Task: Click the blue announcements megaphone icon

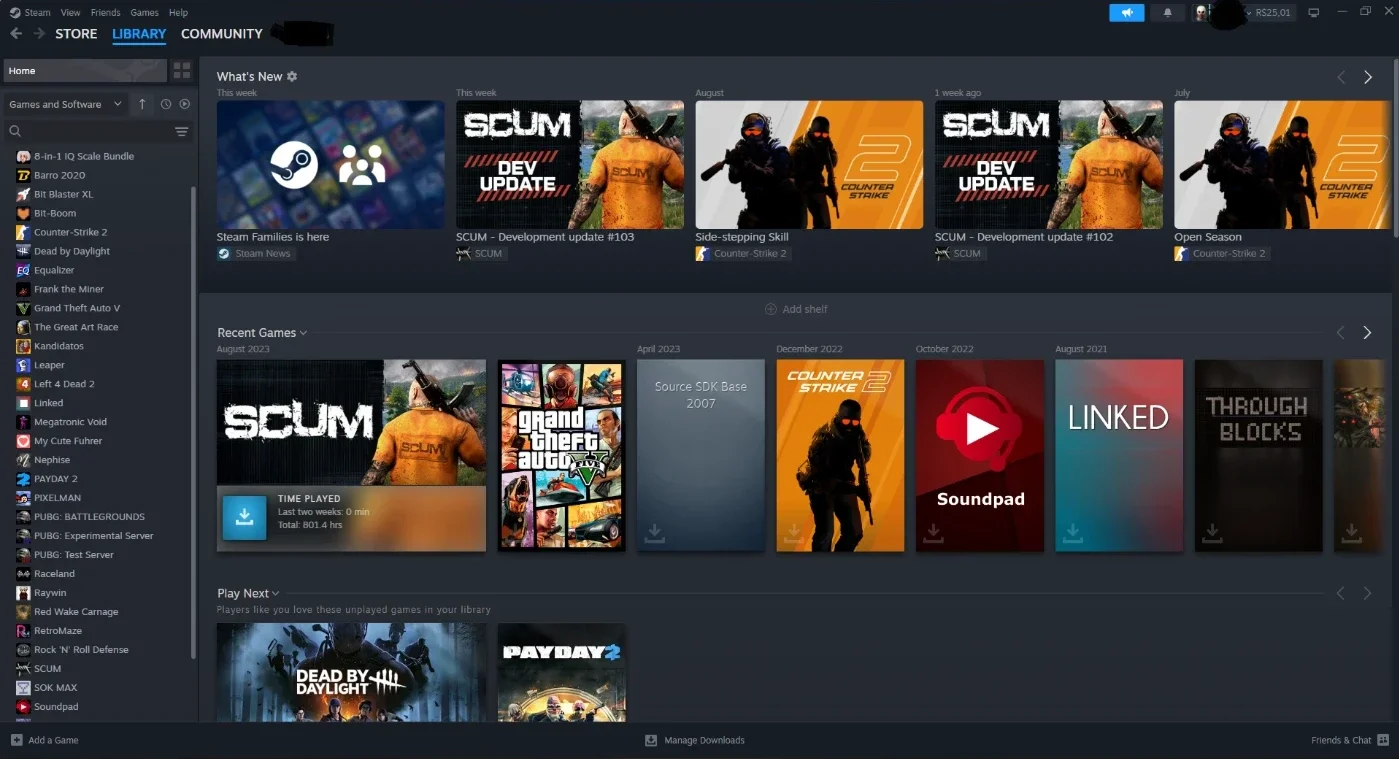Action: [x=1126, y=13]
